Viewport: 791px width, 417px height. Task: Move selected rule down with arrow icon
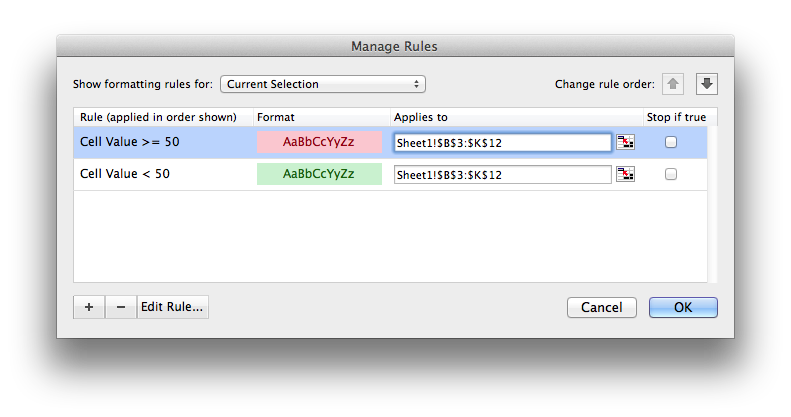[707, 84]
